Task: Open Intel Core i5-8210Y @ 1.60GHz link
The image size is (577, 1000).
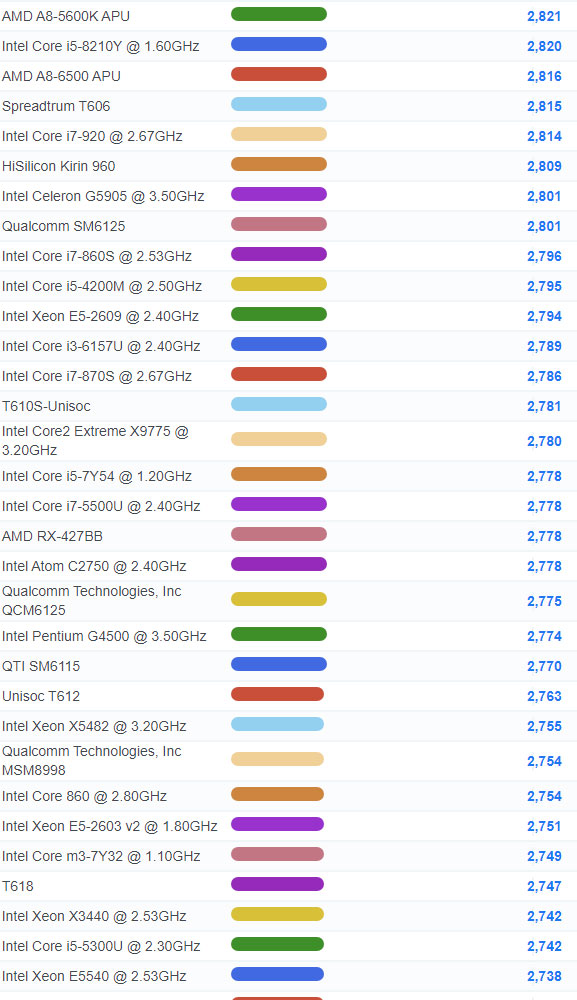Action: point(101,46)
